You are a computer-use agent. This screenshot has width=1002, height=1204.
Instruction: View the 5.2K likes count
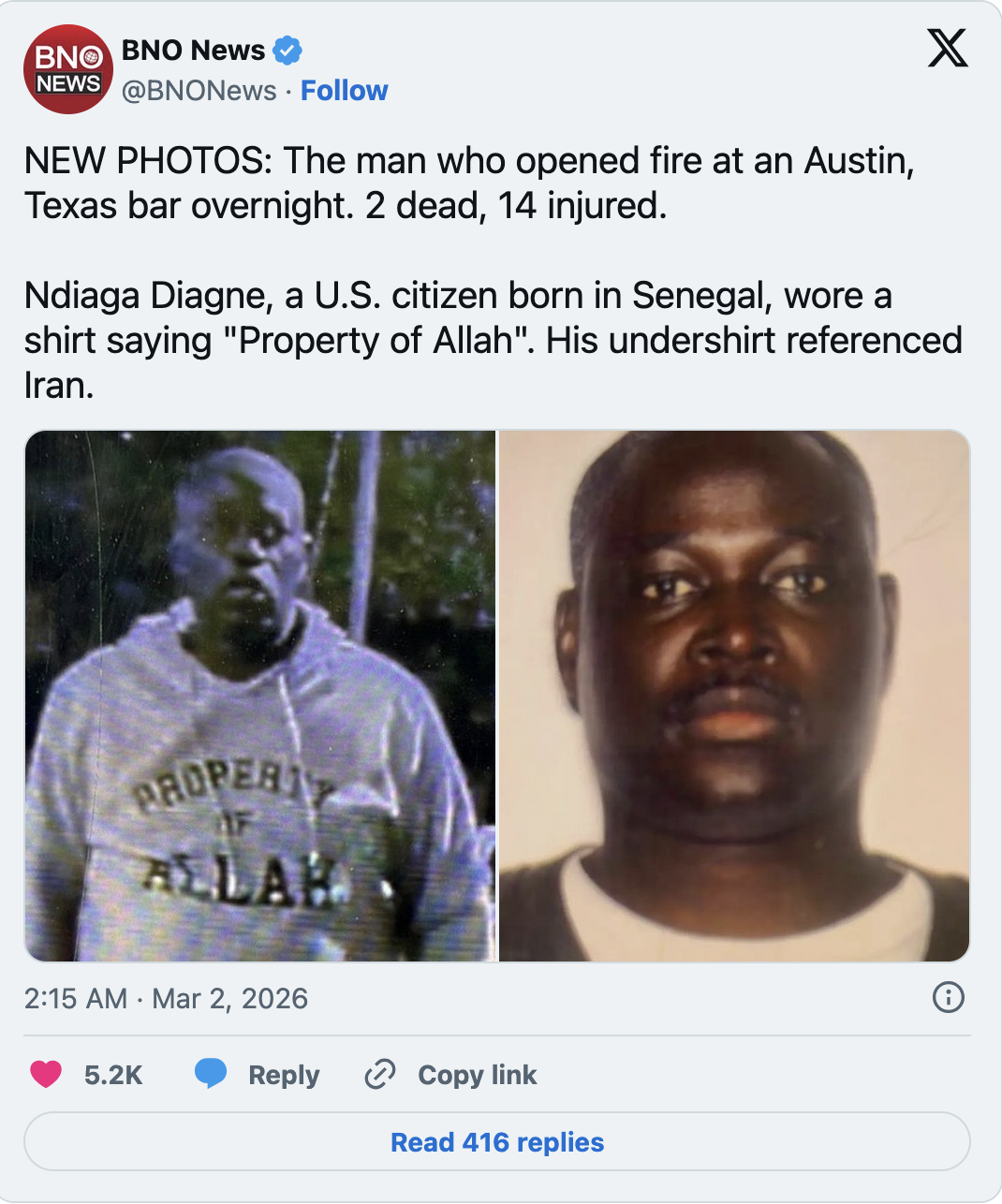113,1075
